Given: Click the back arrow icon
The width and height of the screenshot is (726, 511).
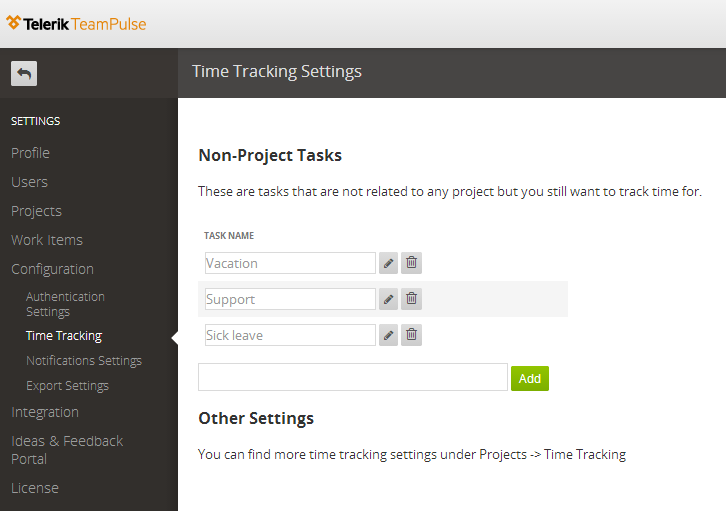Looking at the screenshot, I should (x=24, y=74).
